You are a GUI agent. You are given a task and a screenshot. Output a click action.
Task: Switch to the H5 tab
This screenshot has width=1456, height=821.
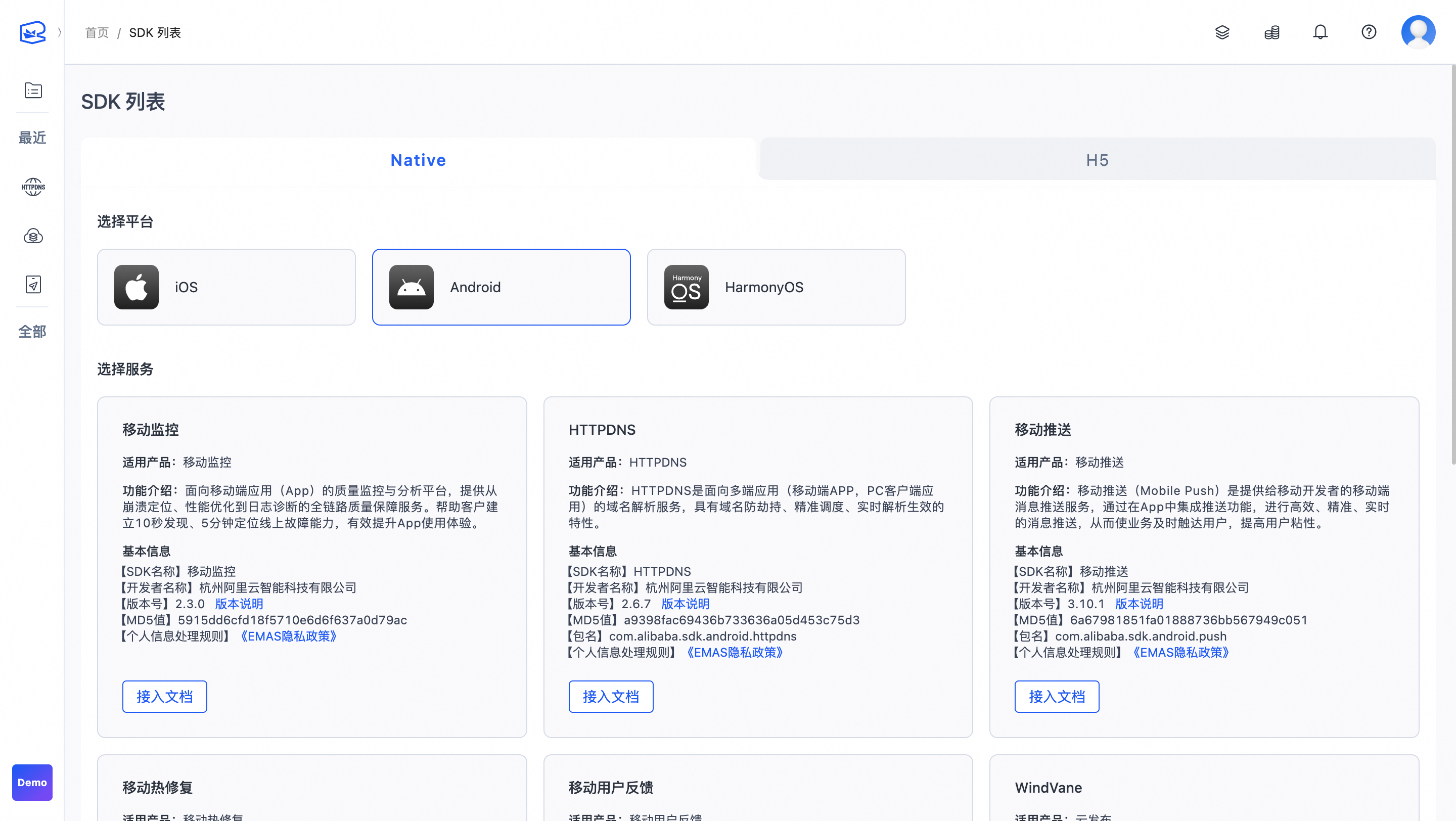pyautogui.click(x=1097, y=160)
